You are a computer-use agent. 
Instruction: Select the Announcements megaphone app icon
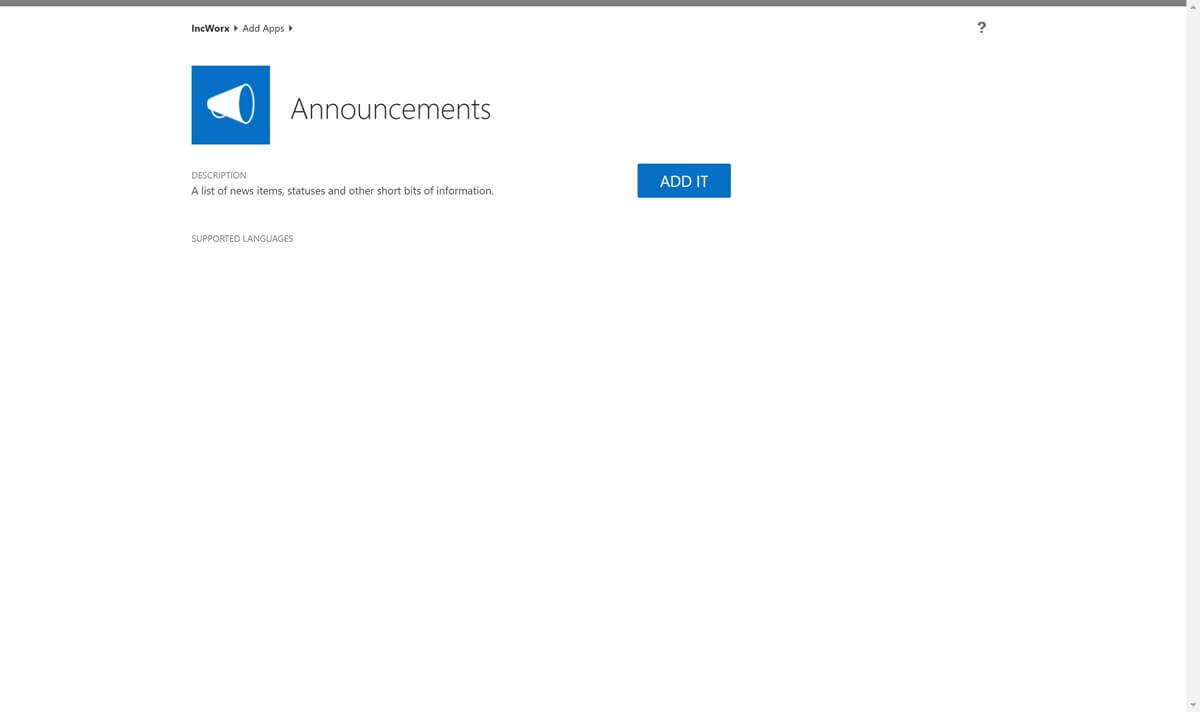click(x=230, y=105)
